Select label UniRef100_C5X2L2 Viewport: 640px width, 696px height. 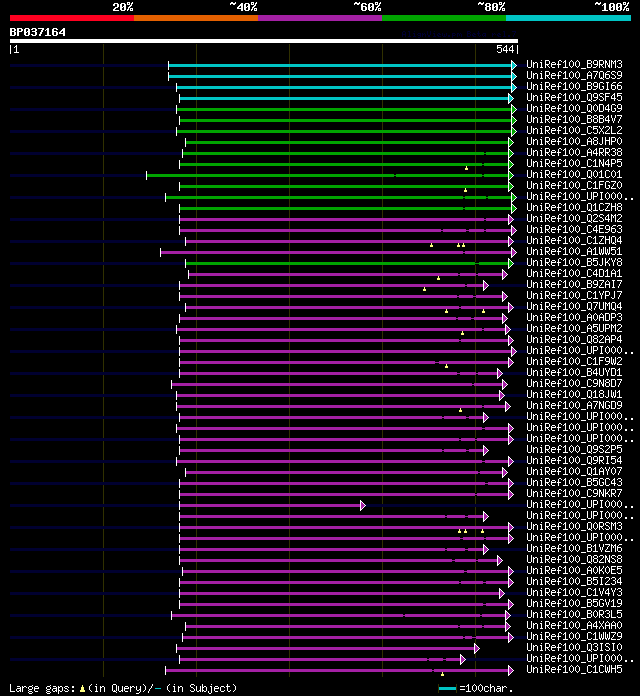(574, 131)
